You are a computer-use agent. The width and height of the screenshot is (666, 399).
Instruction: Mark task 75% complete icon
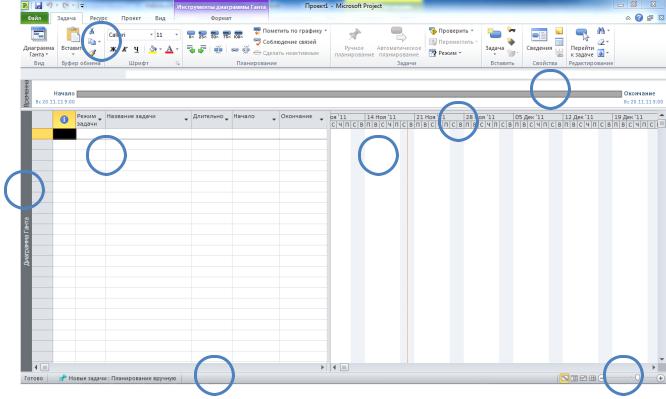tap(226, 35)
